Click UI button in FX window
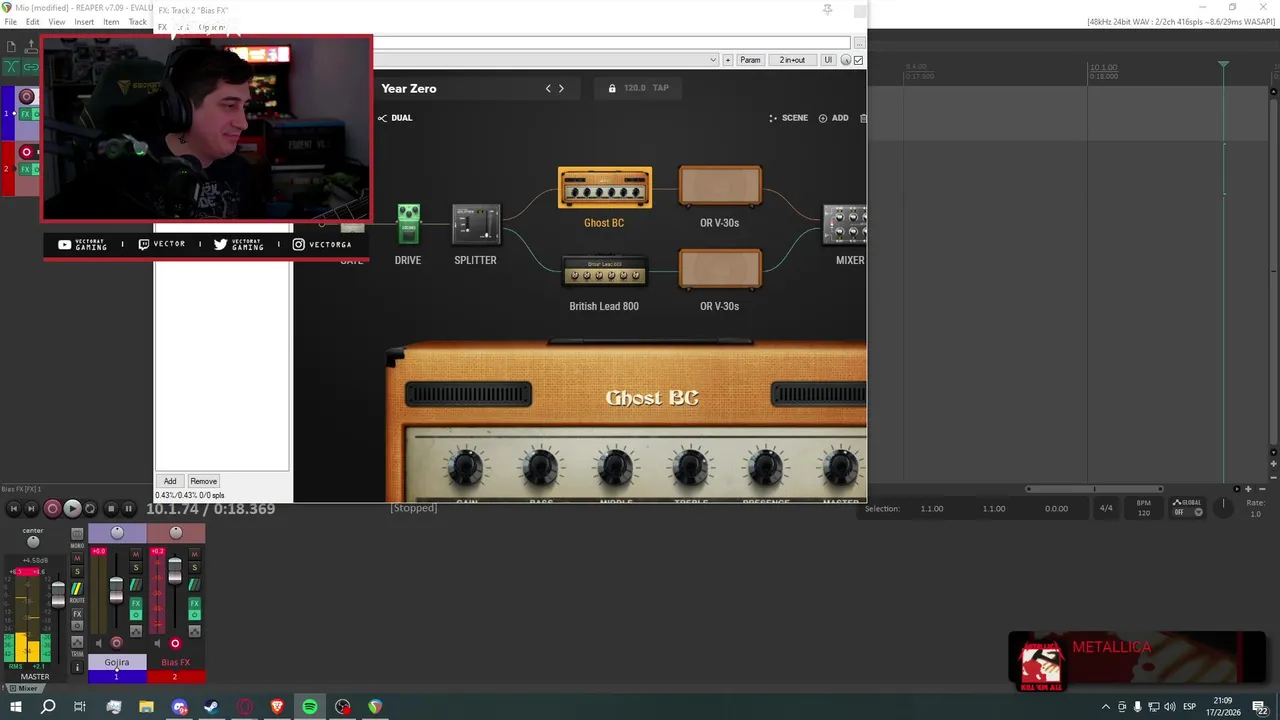The height and width of the screenshot is (720, 1280). 827,60
